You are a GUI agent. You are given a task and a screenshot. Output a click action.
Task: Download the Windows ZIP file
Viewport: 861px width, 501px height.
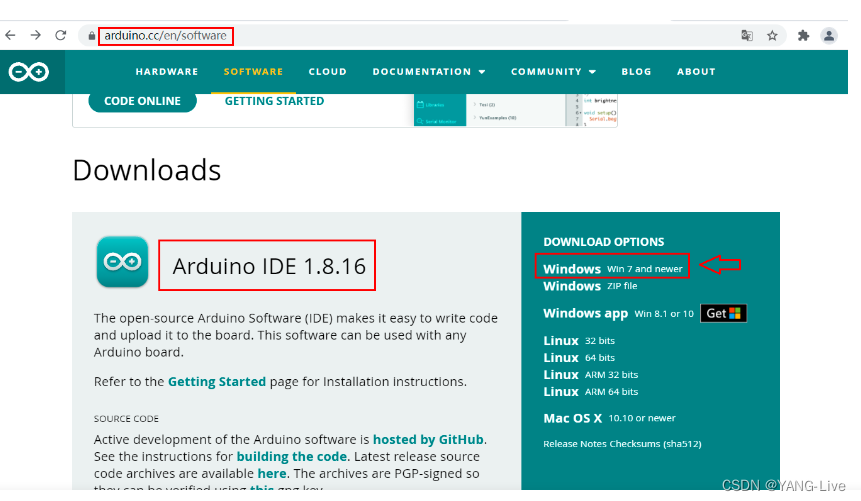click(x=590, y=286)
